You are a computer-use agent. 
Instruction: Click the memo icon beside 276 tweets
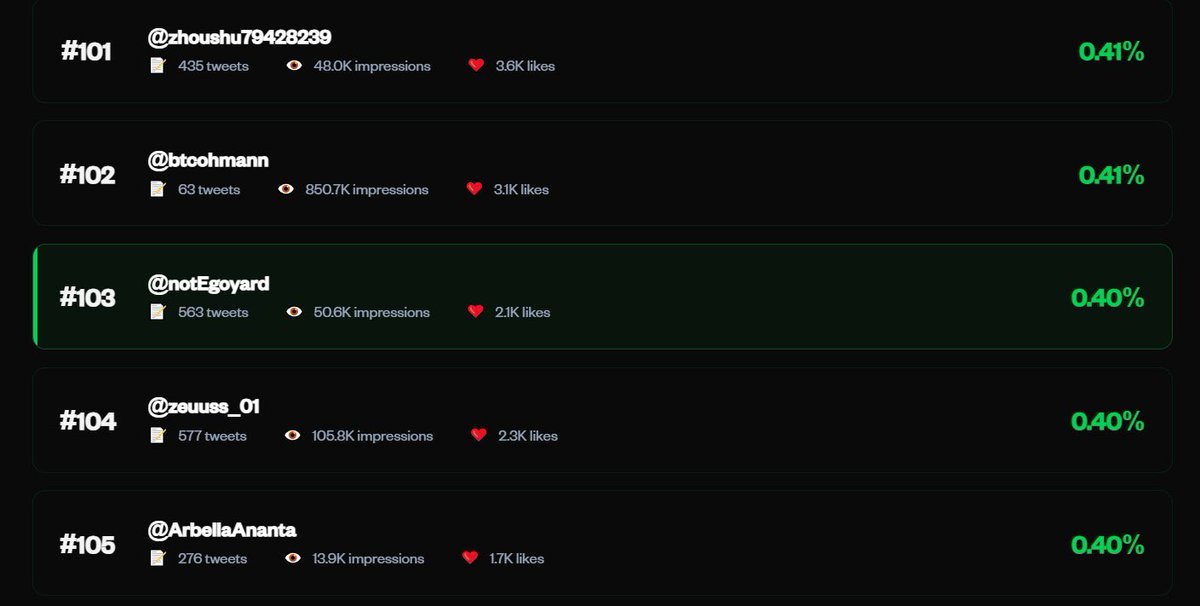click(x=157, y=559)
